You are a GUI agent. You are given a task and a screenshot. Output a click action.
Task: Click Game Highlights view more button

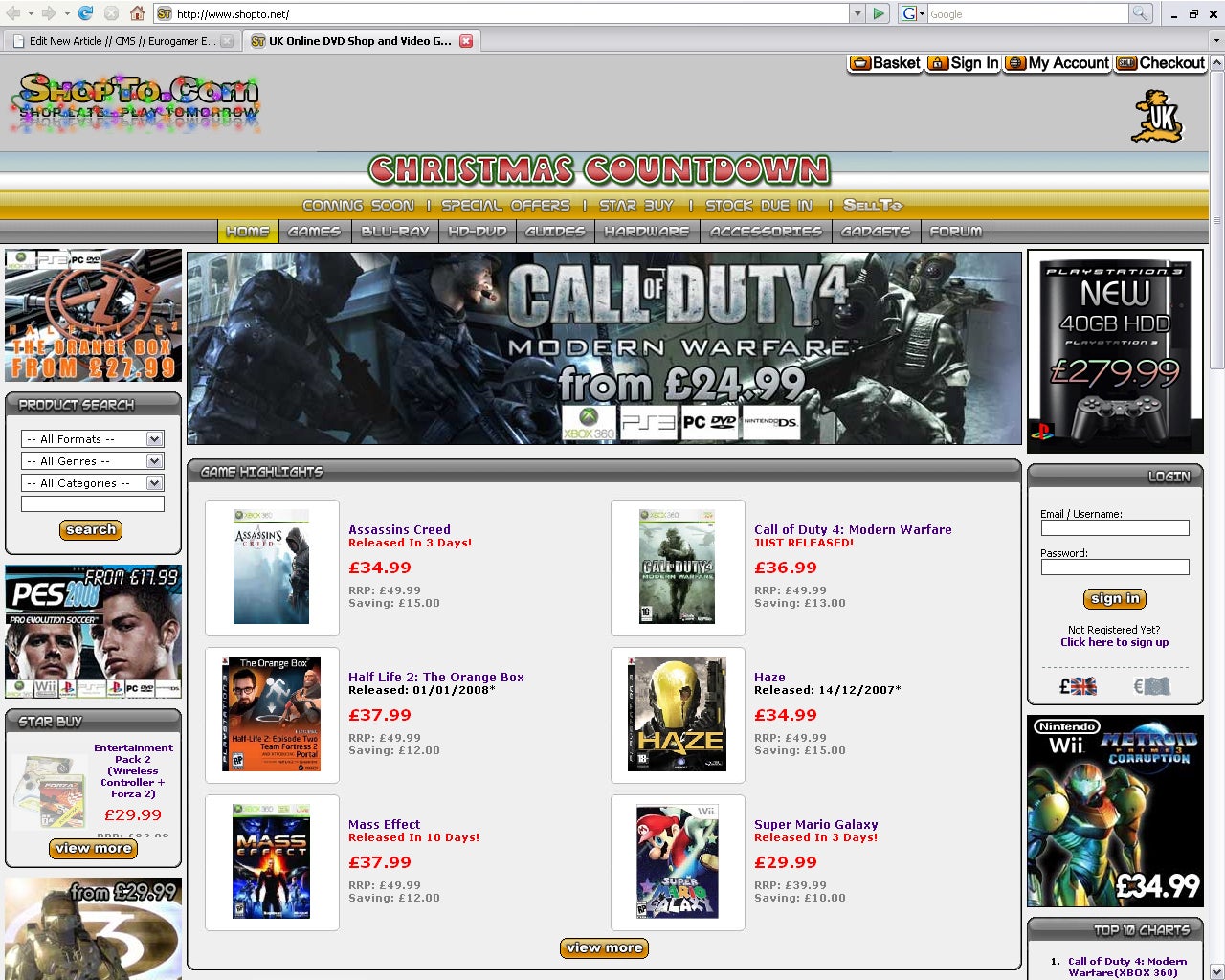point(604,948)
